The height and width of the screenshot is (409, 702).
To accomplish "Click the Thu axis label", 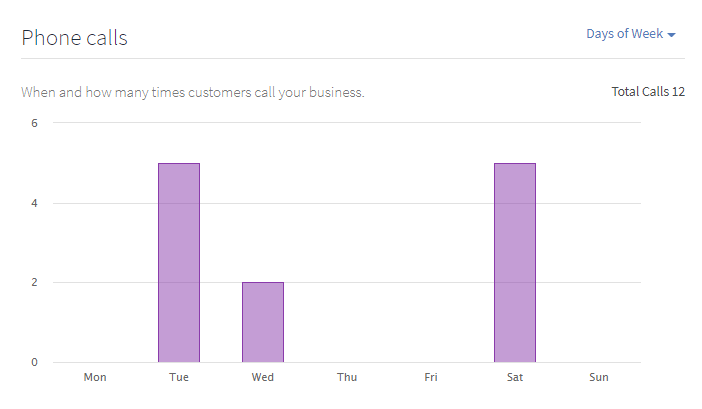I will click(347, 377).
